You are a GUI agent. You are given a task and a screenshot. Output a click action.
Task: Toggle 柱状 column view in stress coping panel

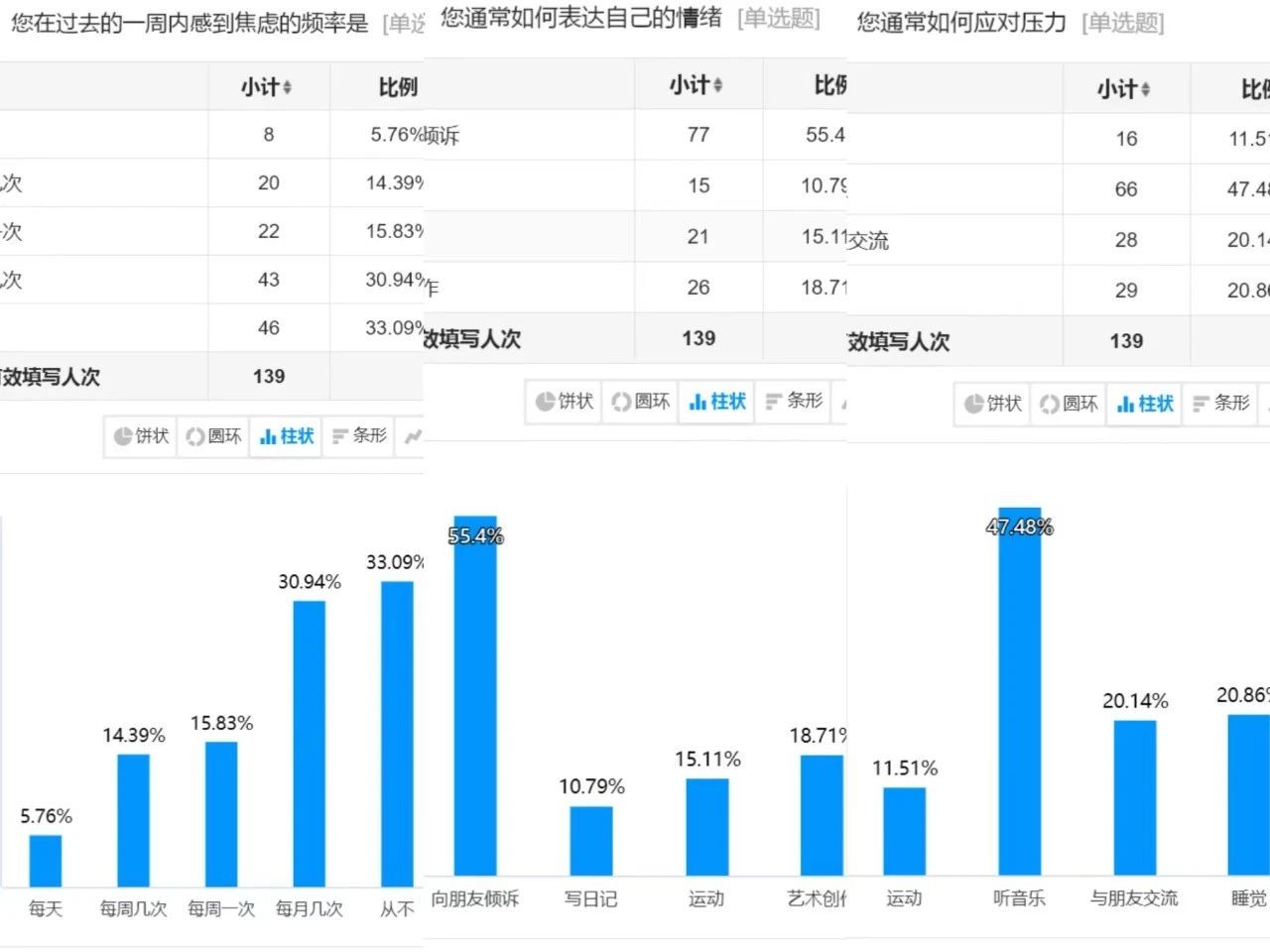pos(1145,404)
